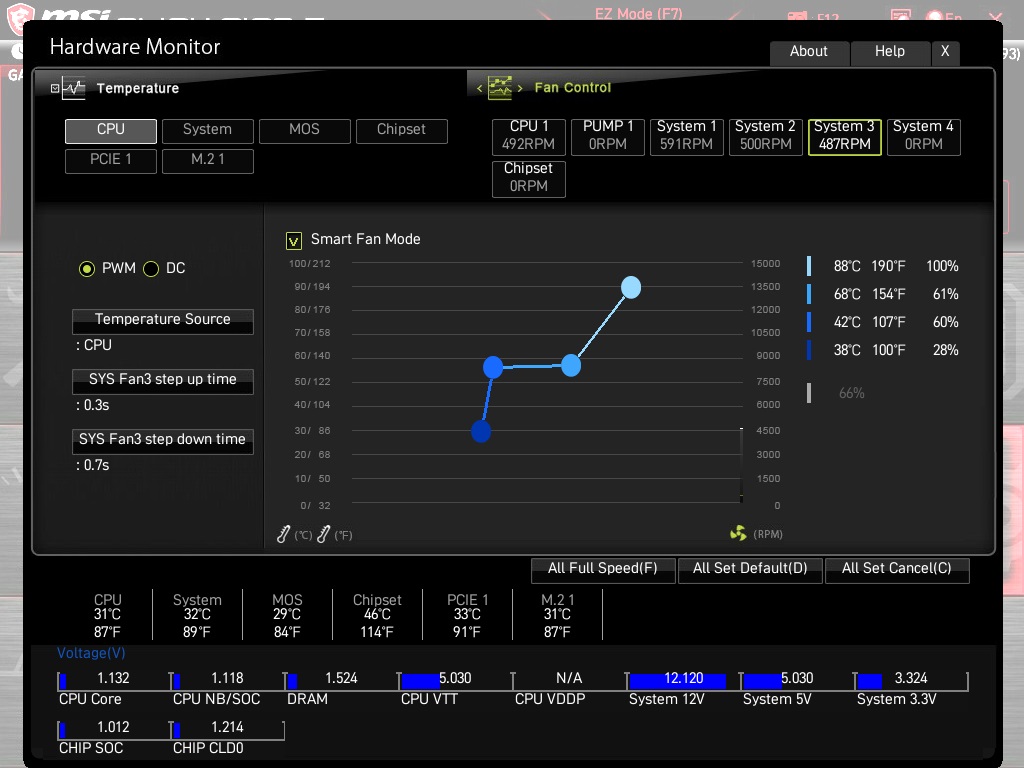The height and width of the screenshot is (768, 1024).
Task: Click the fan RPM icon
Action: [x=738, y=534]
